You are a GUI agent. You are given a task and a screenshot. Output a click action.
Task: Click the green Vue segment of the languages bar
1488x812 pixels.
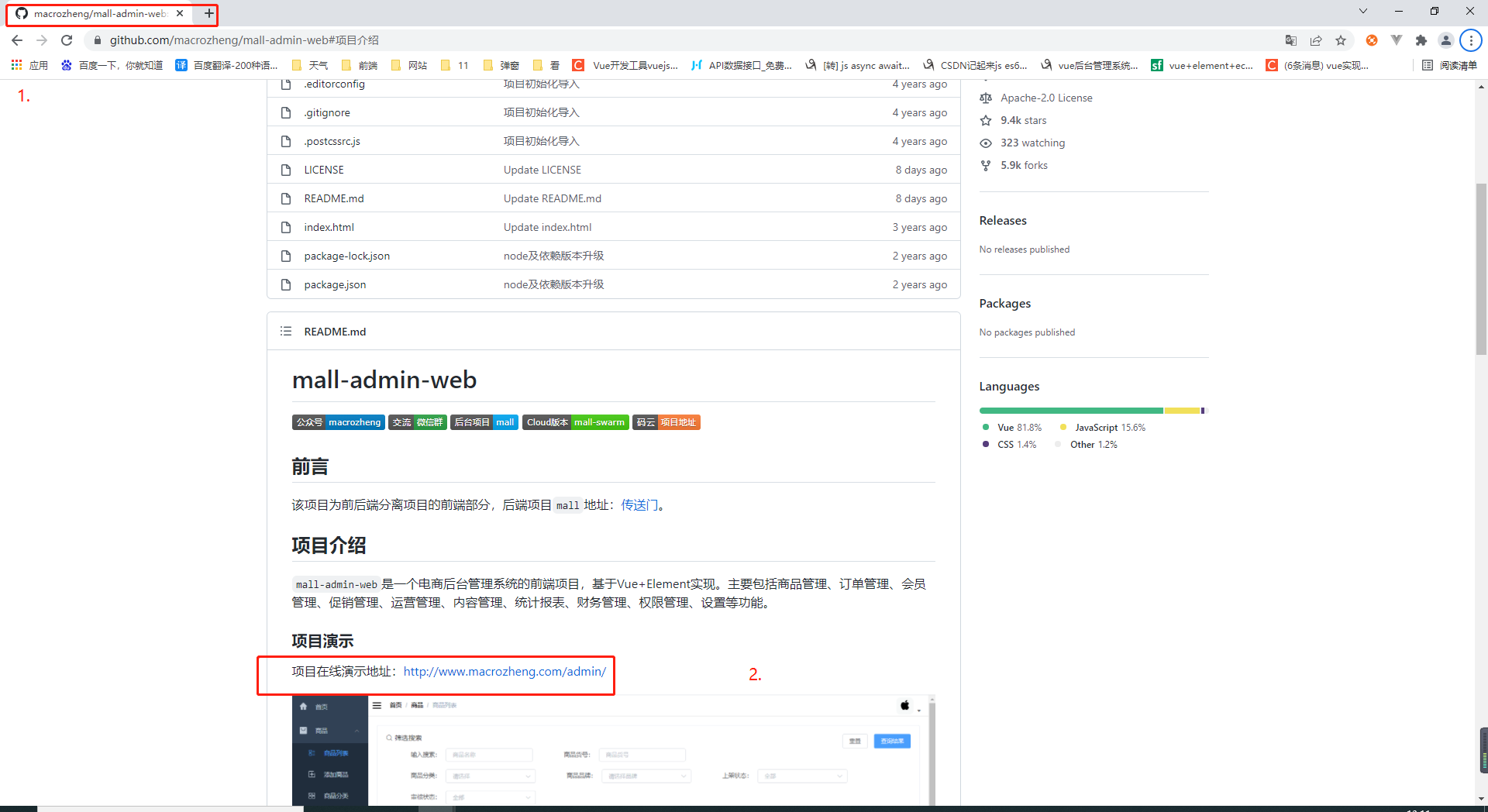(1069, 411)
